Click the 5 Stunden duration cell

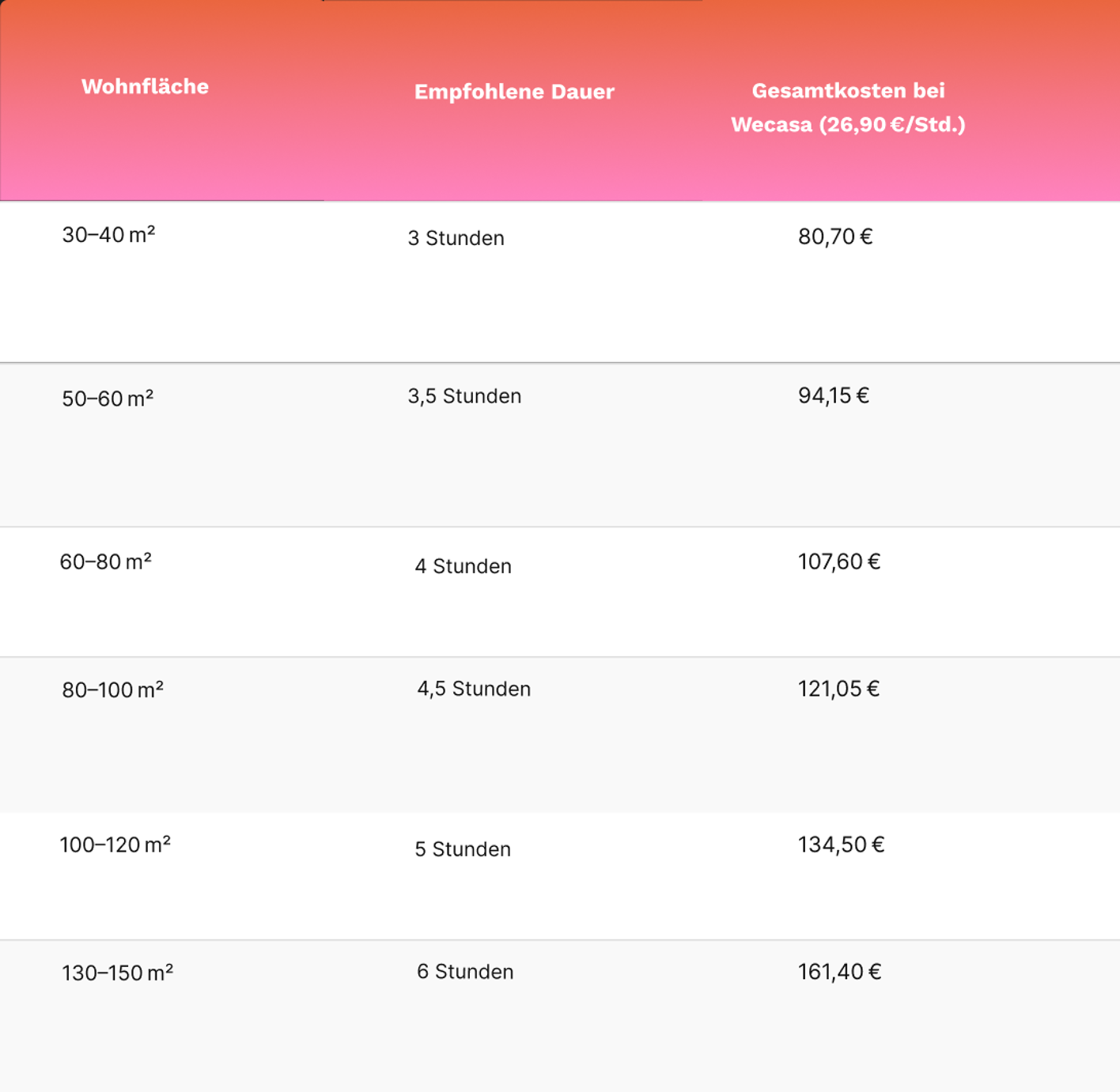(x=463, y=849)
